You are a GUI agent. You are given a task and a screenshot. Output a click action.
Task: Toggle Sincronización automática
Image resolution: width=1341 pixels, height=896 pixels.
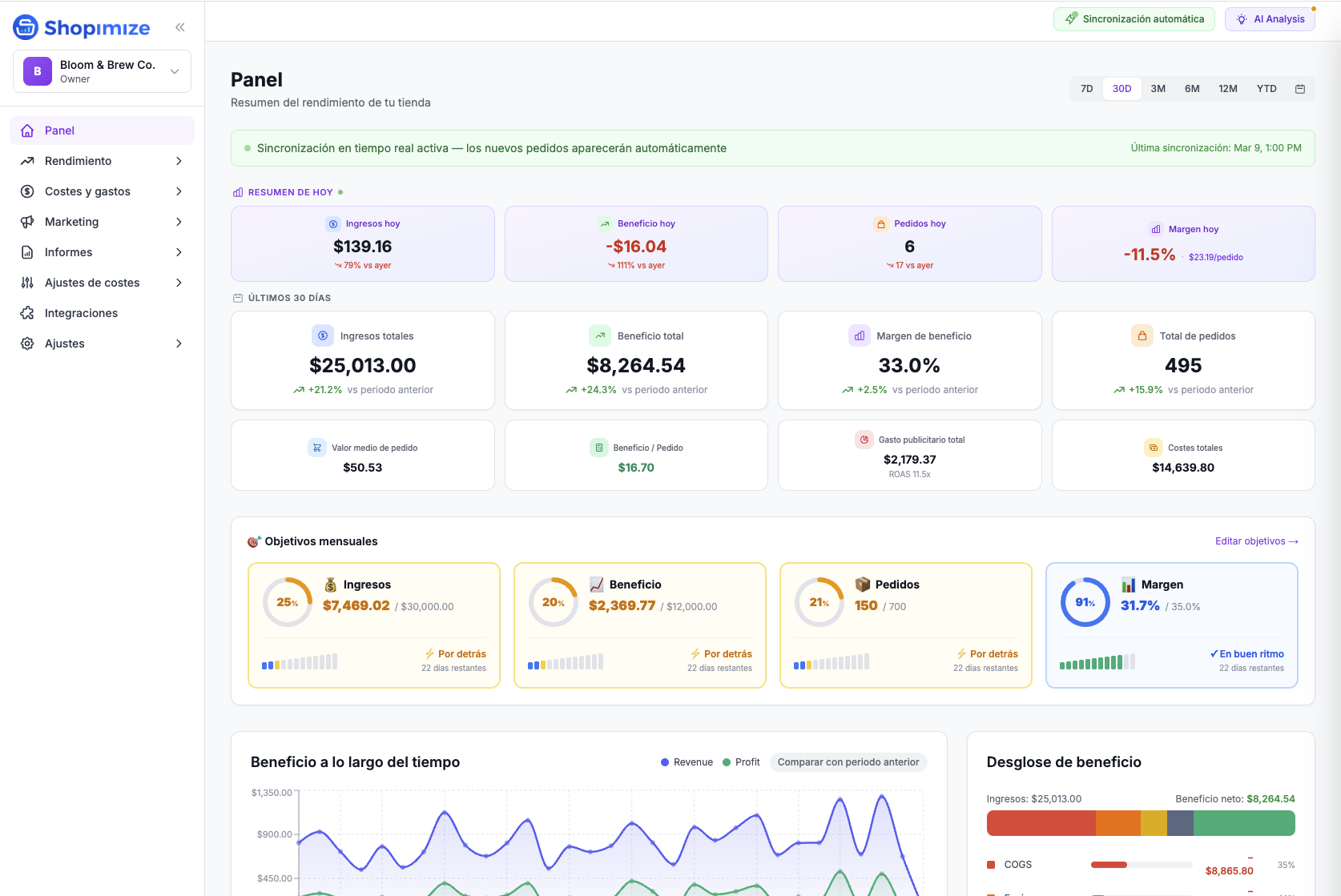(x=1134, y=19)
